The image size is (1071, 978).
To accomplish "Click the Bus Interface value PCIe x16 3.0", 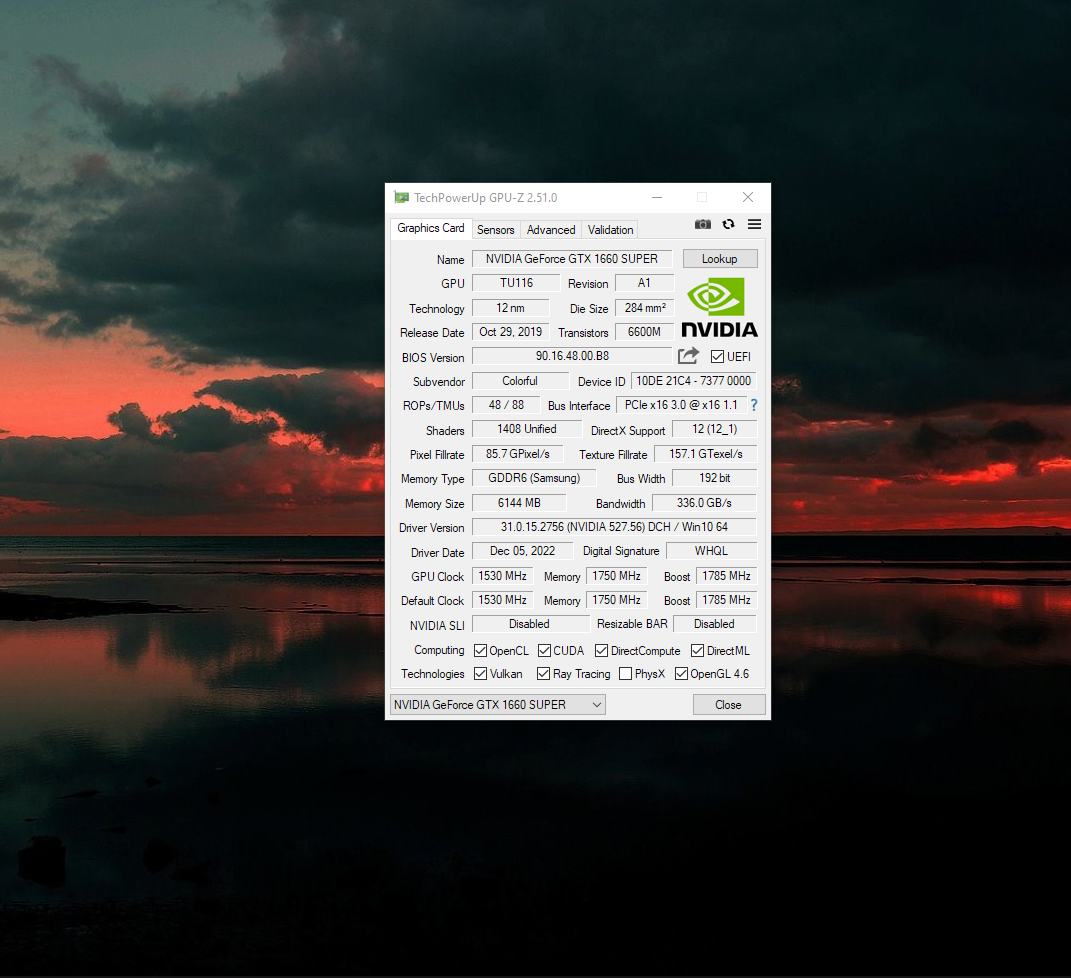I will pyautogui.click(x=681, y=405).
